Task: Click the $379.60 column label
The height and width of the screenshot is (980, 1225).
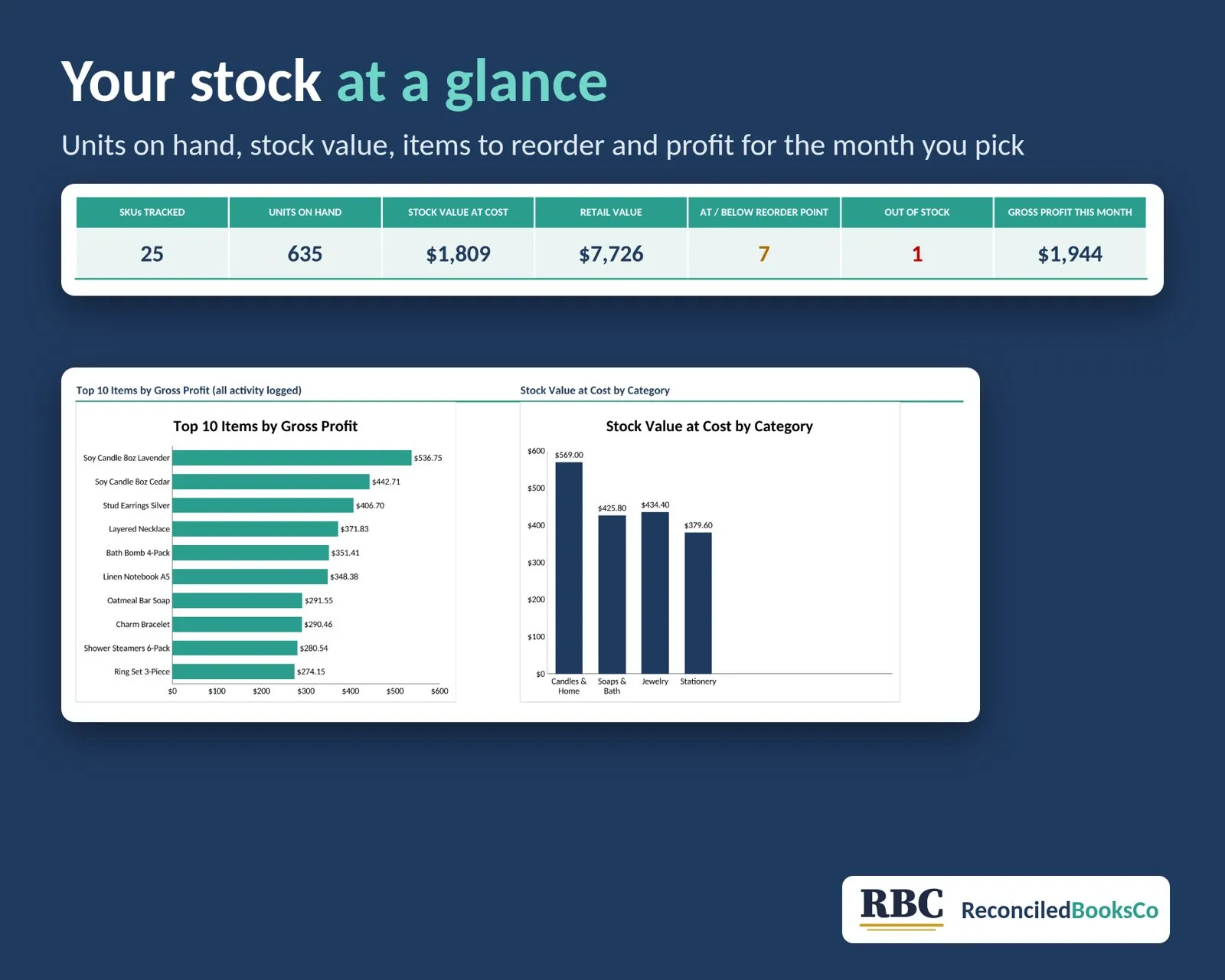Action: 698,525
